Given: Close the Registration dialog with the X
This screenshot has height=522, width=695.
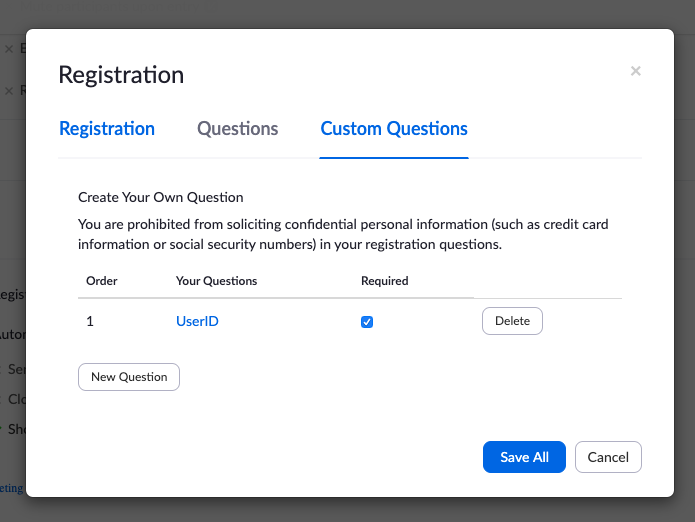Looking at the screenshot, I should pos(636,71).
